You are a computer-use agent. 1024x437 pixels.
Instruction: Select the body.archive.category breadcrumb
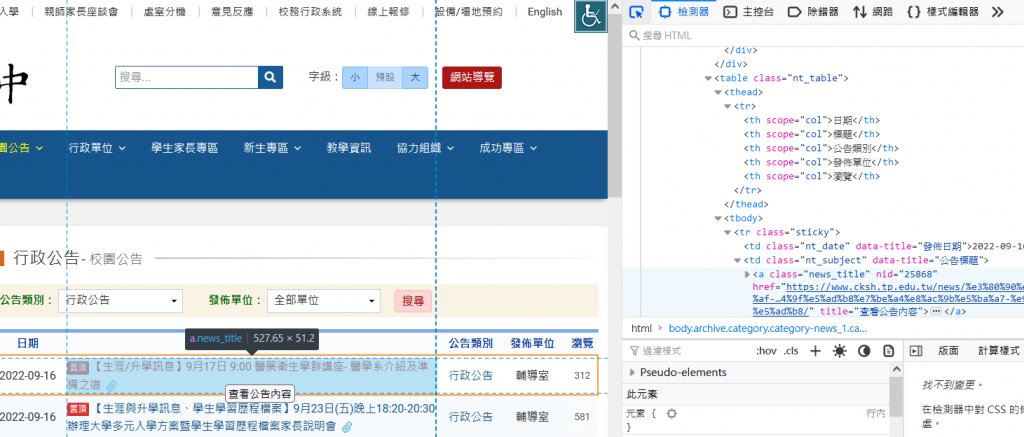tap(767, 328)
